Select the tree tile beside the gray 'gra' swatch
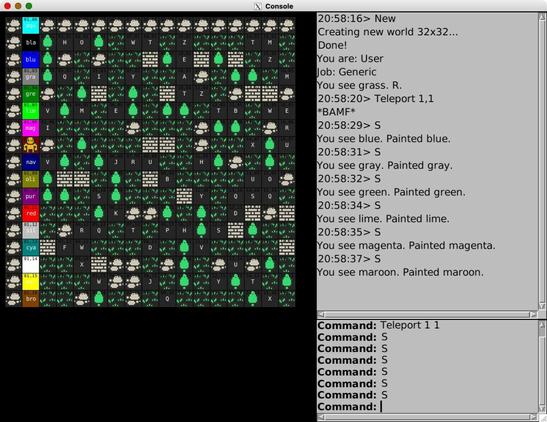 coord(48,76)
